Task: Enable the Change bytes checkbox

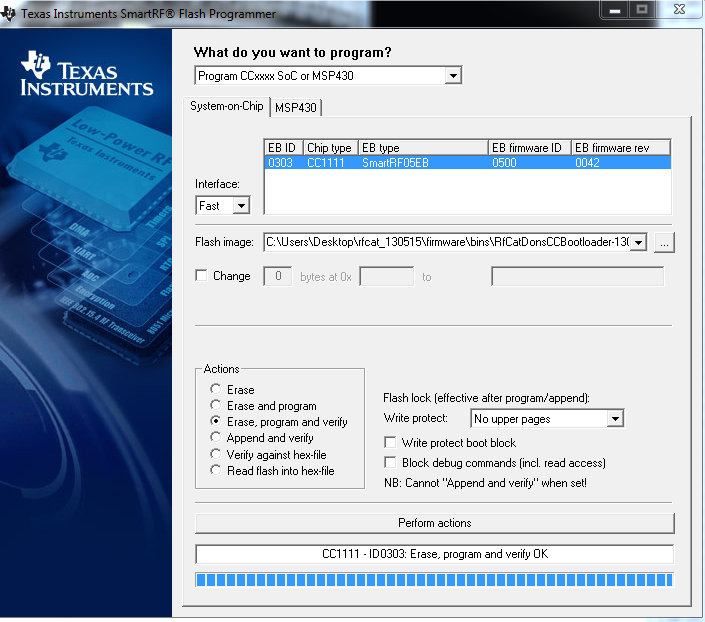Action: point(202,276)
